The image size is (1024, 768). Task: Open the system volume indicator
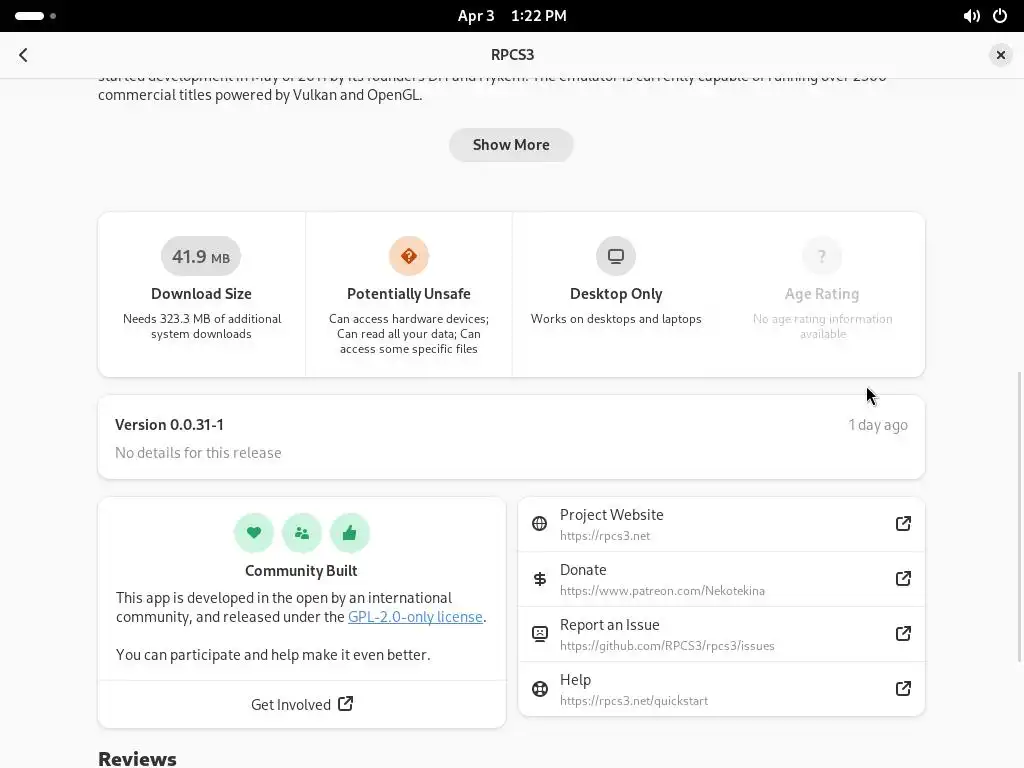click(x=971, y=16)
